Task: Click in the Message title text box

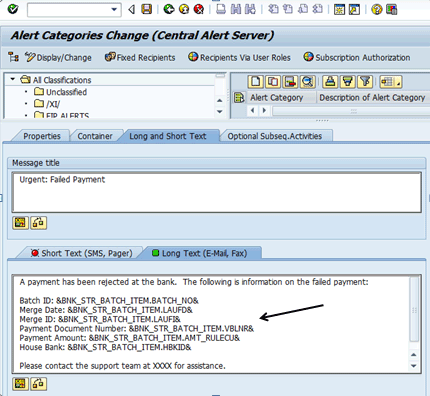Action: [x=217, y=192]
